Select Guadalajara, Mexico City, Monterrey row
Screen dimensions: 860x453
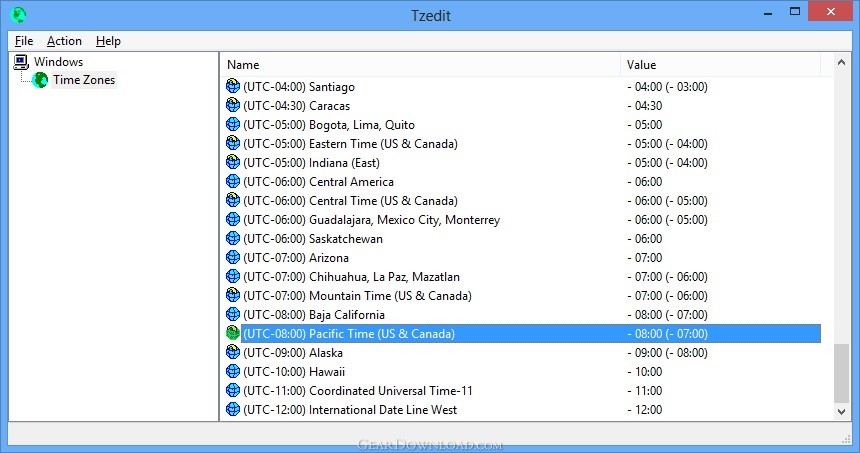pyautogui.click(x=523, y=220)
